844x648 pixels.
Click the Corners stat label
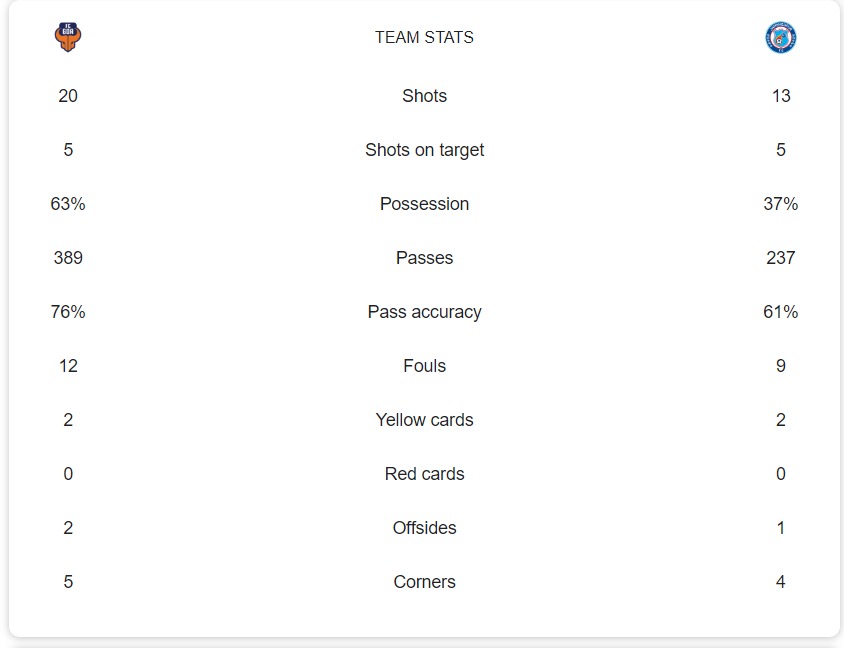click(x=424, y=582)
